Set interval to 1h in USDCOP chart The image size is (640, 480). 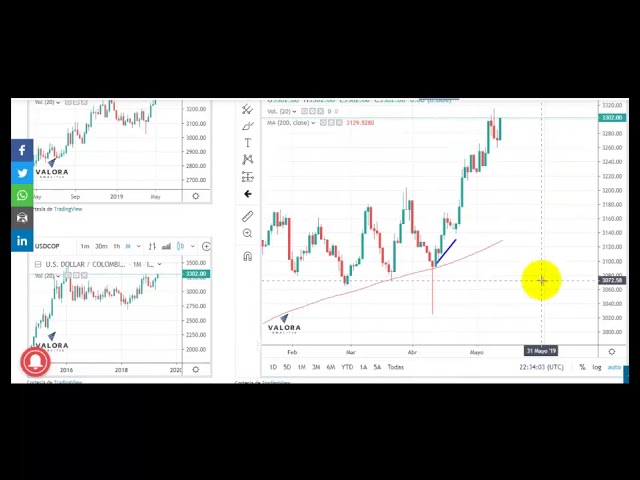(117, 246)
